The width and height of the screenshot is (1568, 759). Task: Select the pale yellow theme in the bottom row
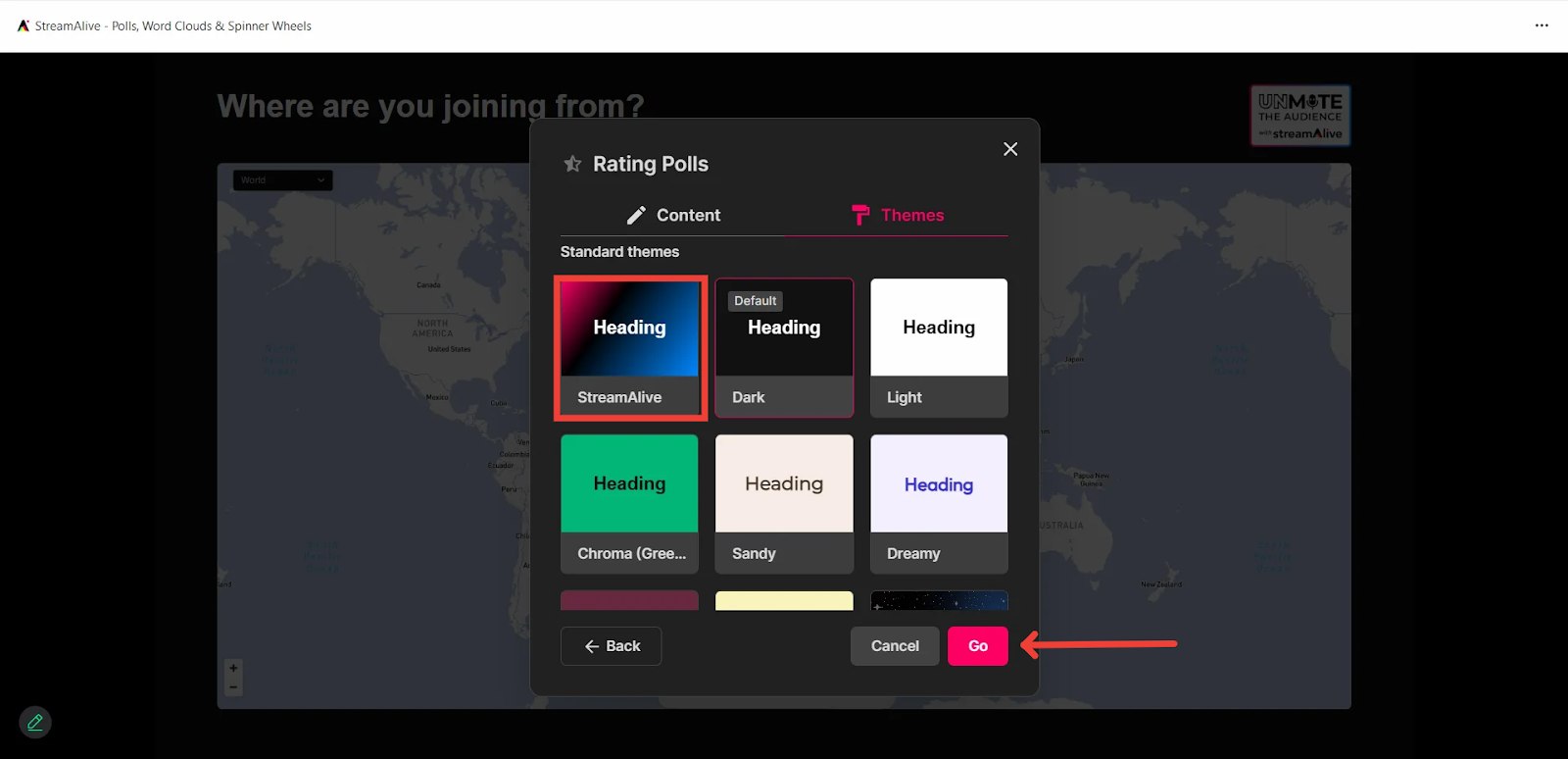point(784,600)
